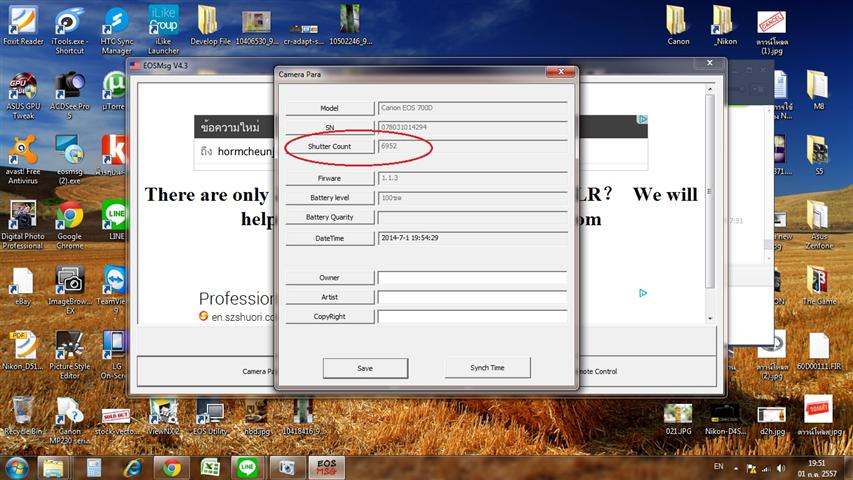Click the EN language indicator
This screenshot has width=853, height=480.
tap(719, 466)
